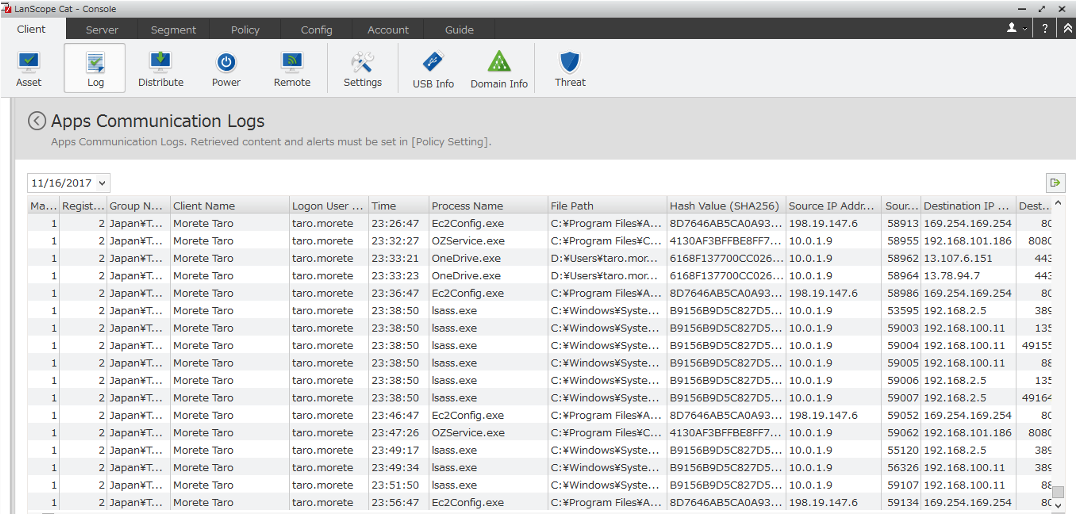Switch to the Server tab
Image resolution: width=1076 pixels, height=514 pixels.
(102, 30)
